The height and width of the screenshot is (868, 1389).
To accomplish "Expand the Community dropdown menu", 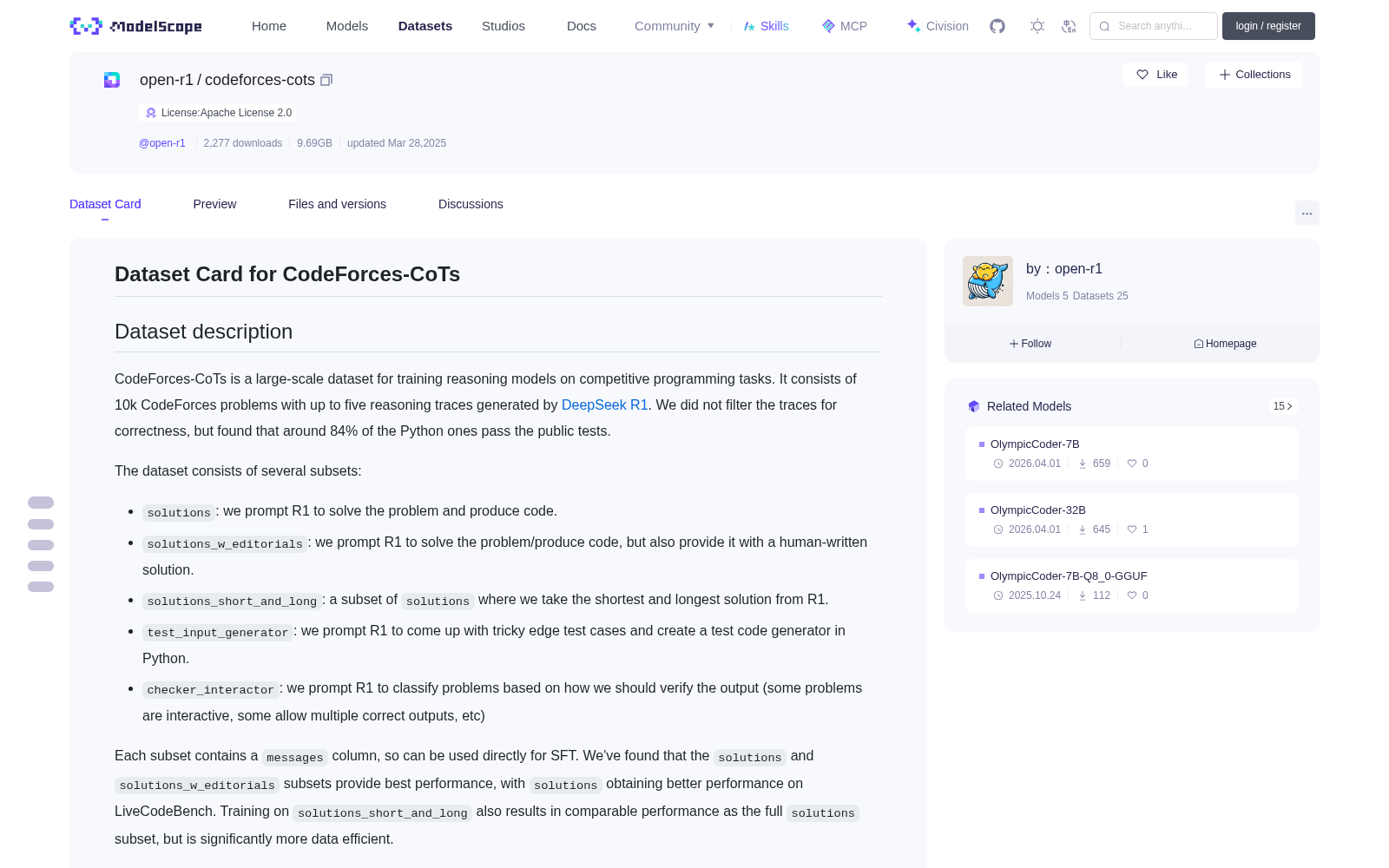I will point(675,26).
